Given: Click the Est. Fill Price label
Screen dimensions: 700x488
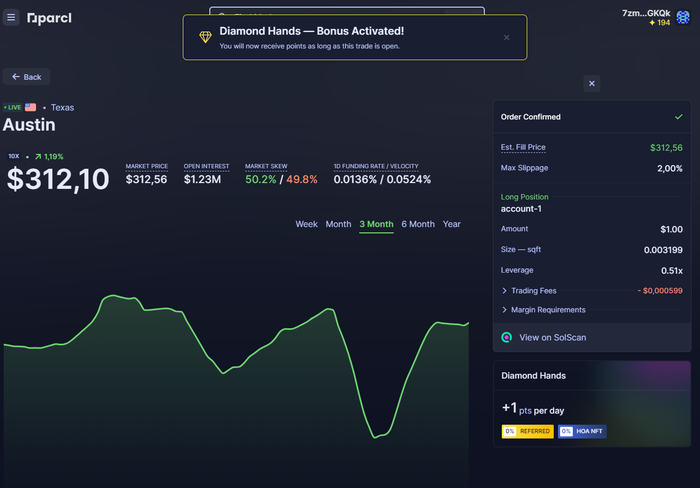Looking at the screenshot, I should (523, 147).
